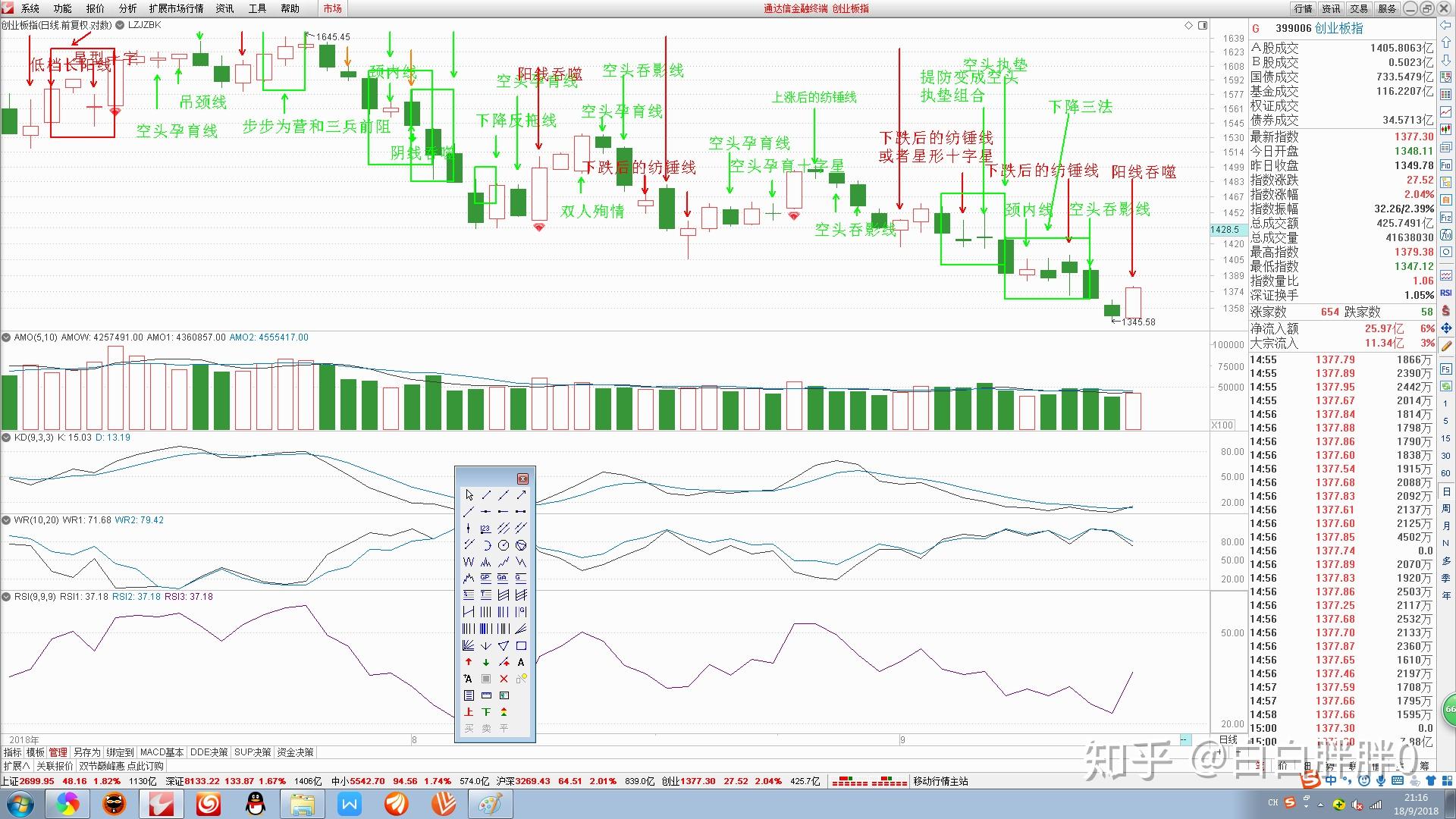Open the 资讯 menu
The image size is (1456, 819).
[225, 8]
